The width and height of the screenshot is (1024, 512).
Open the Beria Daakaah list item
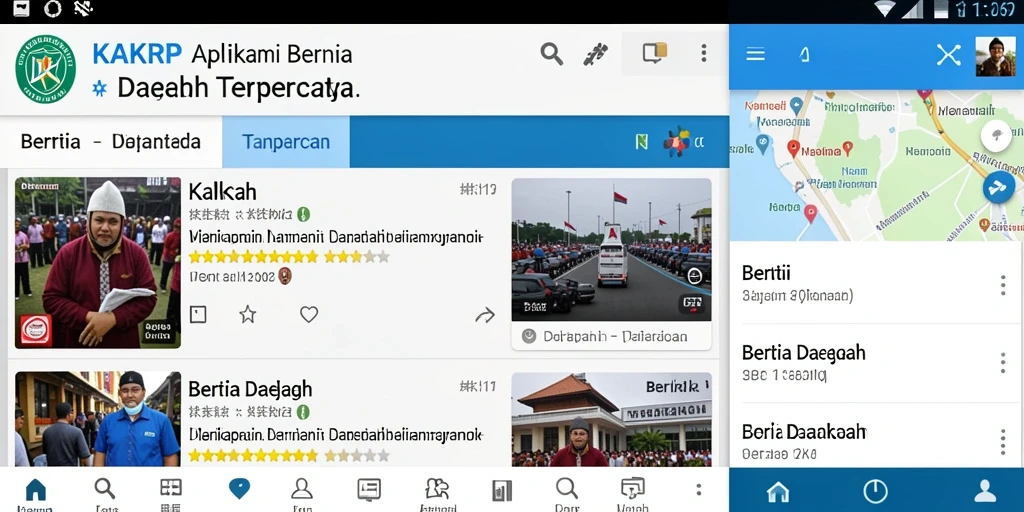[x=876, y=436]
